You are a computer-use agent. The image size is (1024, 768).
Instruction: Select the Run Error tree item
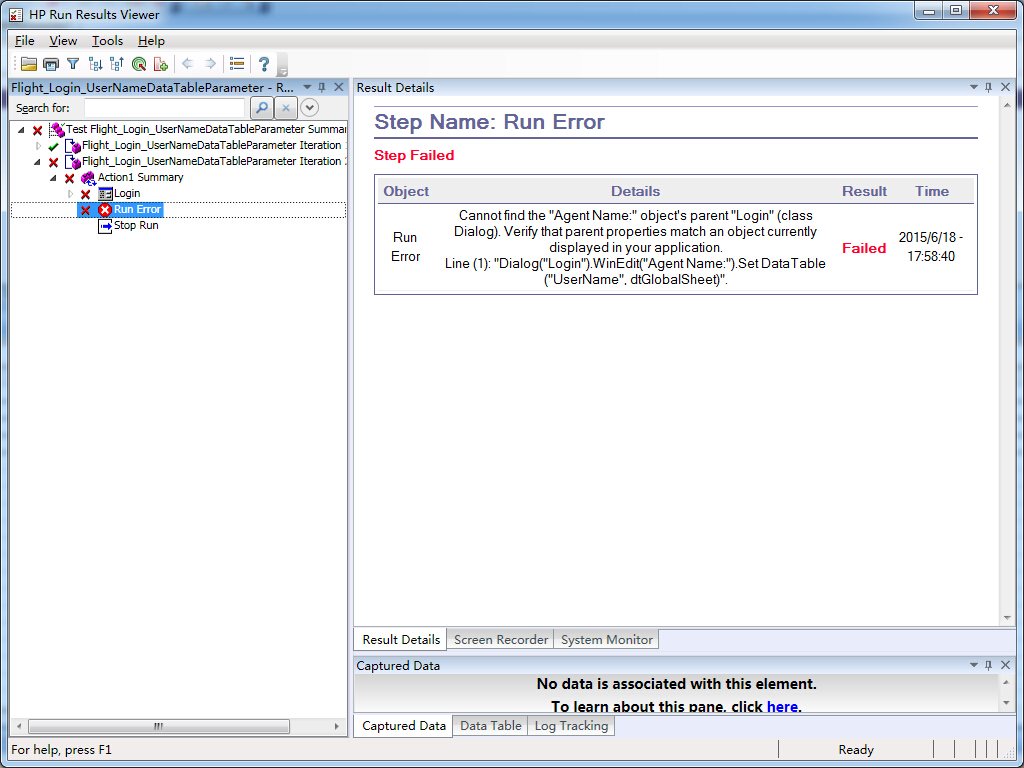[x=137, y=210]
